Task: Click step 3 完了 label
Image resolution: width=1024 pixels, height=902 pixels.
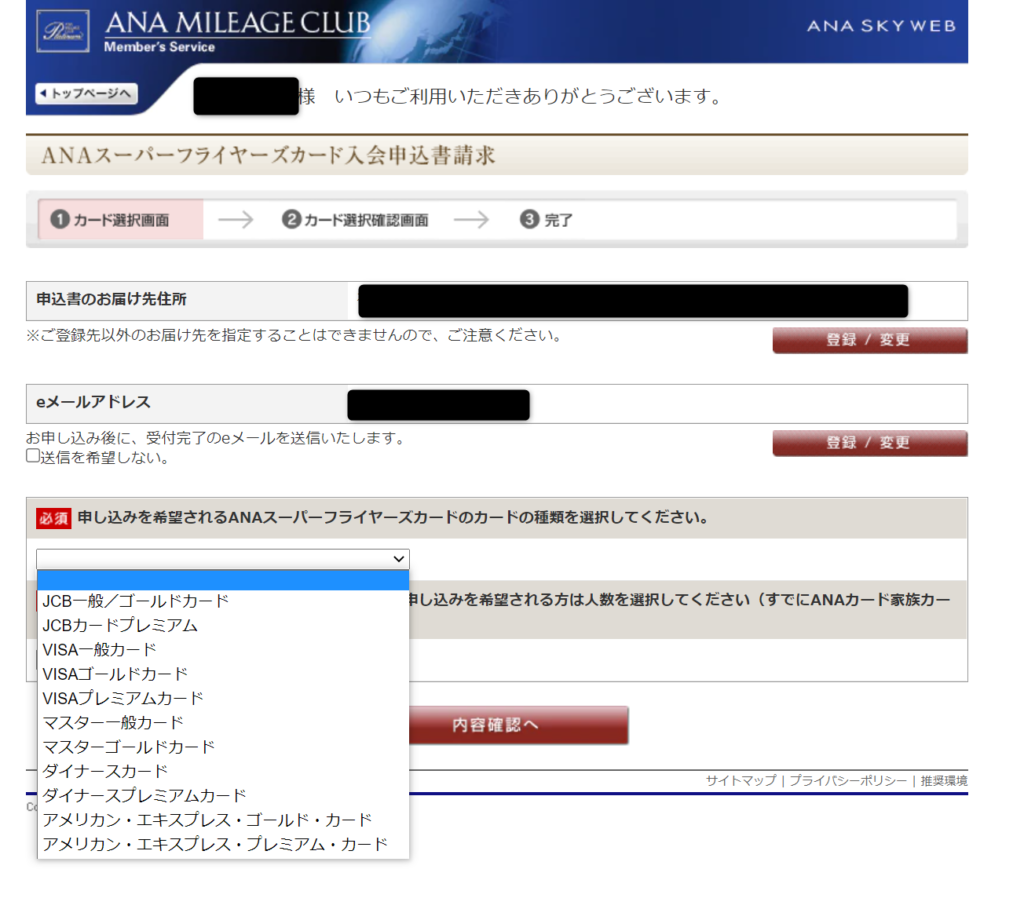Action: point(547,219)
